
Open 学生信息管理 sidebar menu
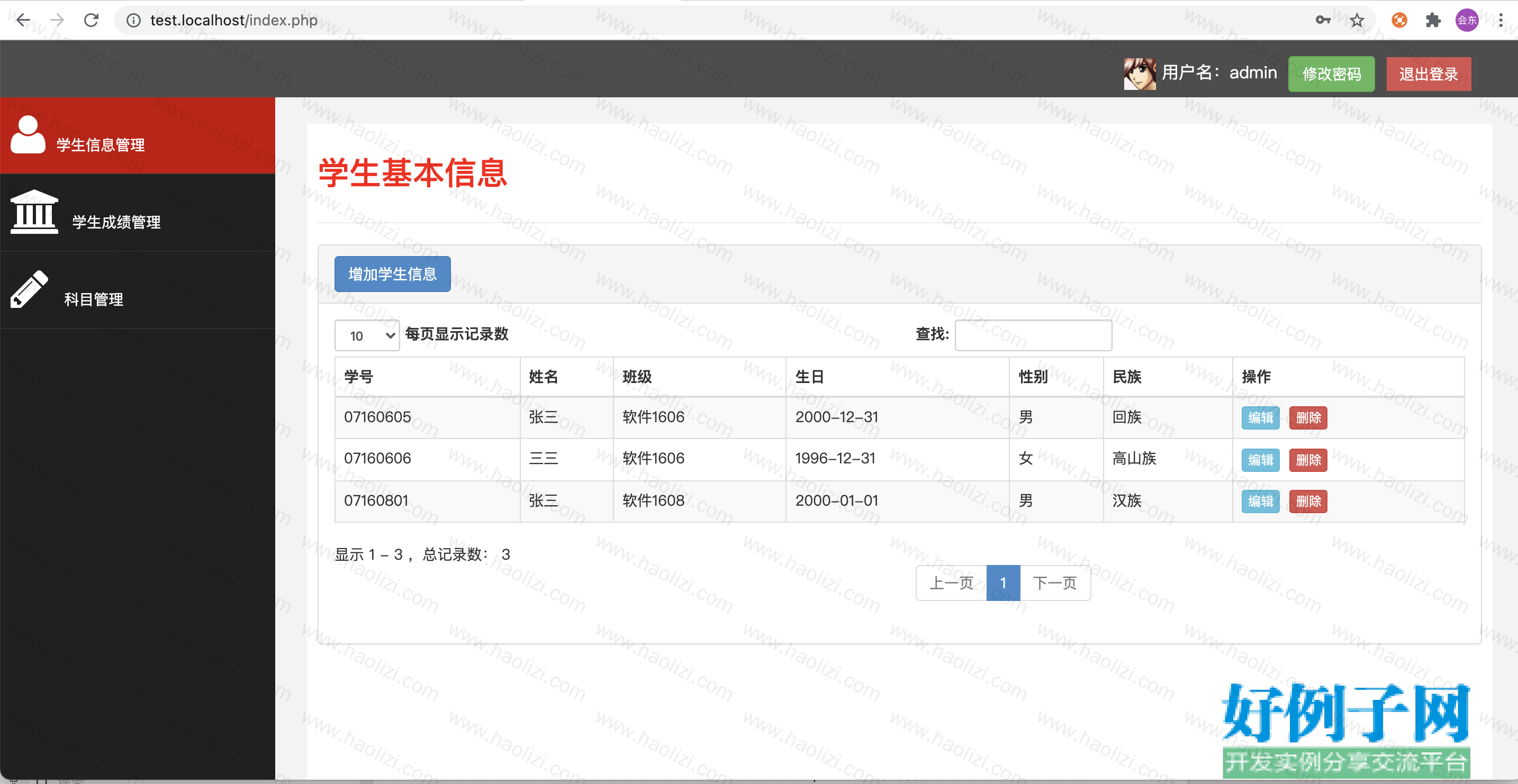[137, 135]
